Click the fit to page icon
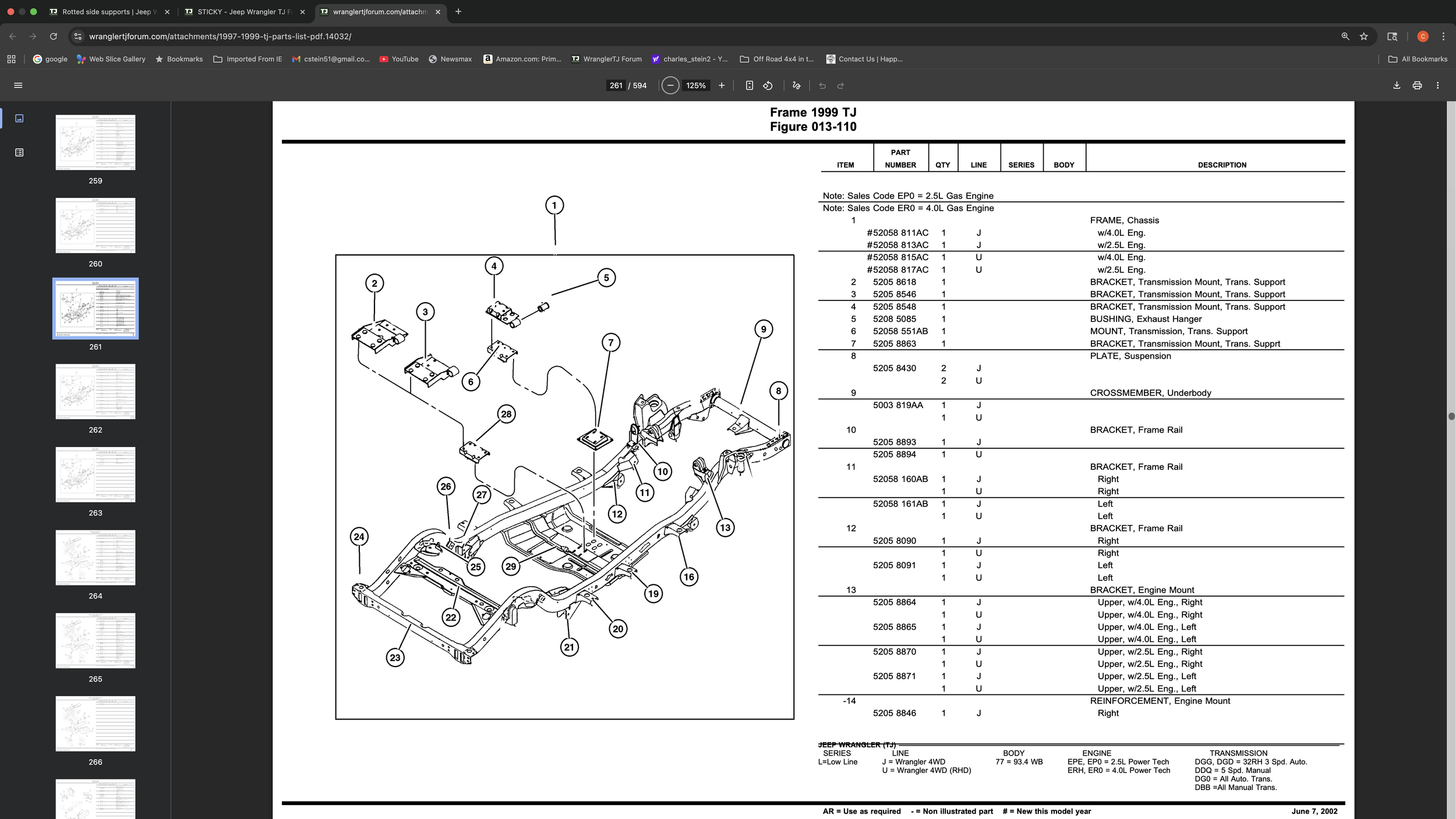This screenshot has height=819, width=1456. point(750,86)
